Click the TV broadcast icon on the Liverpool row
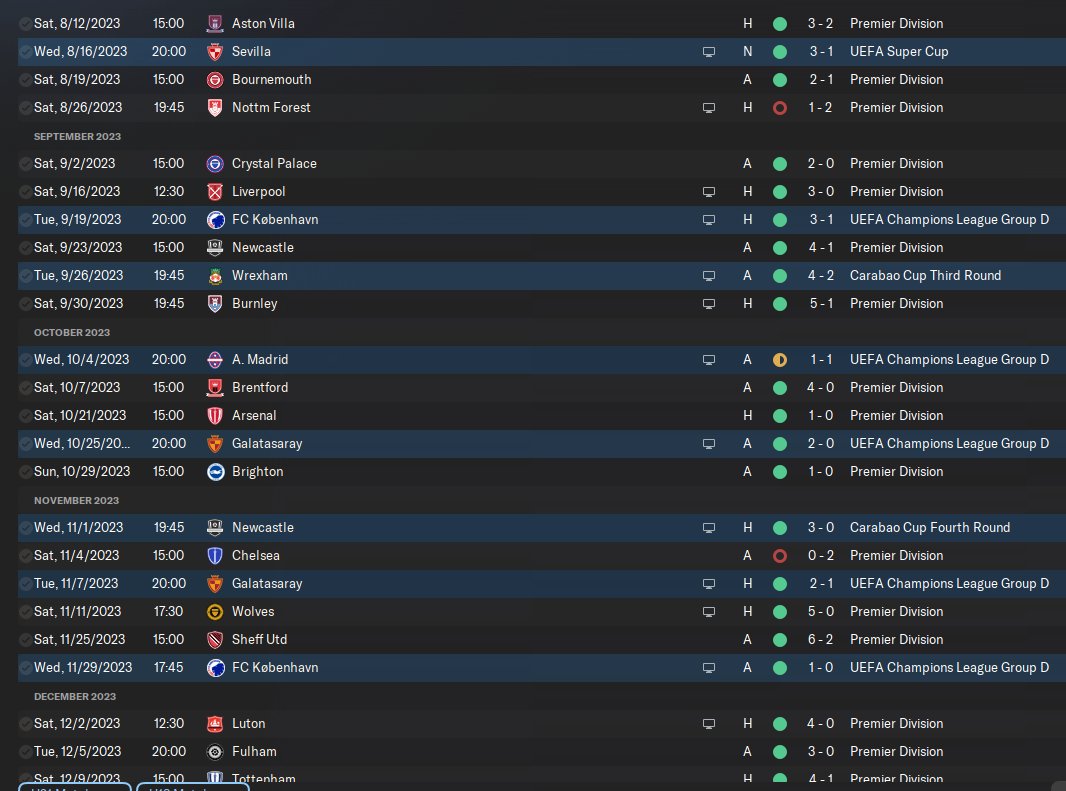Image resolution: width=1066 pixels, height=791 pixels. (709, 191)
